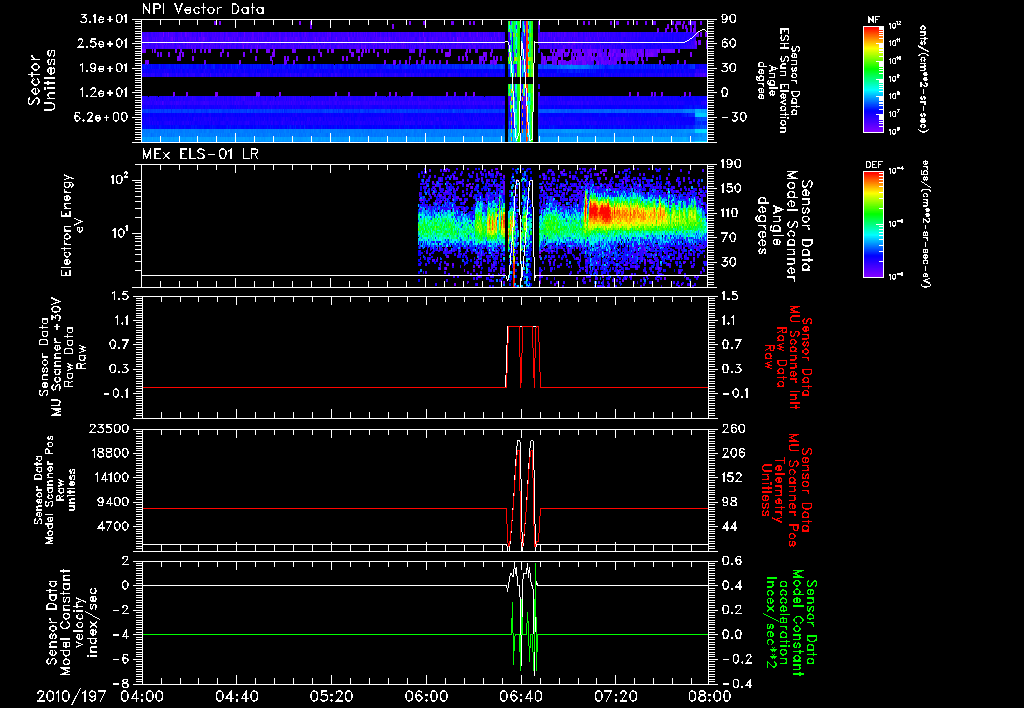Click the 60 degree elevation tick label
The height and width of the screenshot is (708, 1024).
728,43
